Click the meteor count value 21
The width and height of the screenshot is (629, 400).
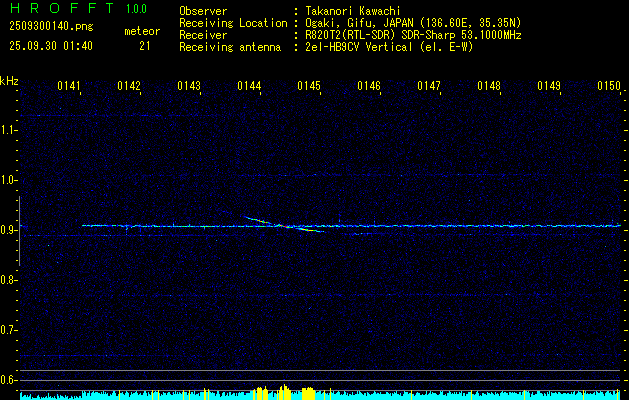[x=145, y=46]
